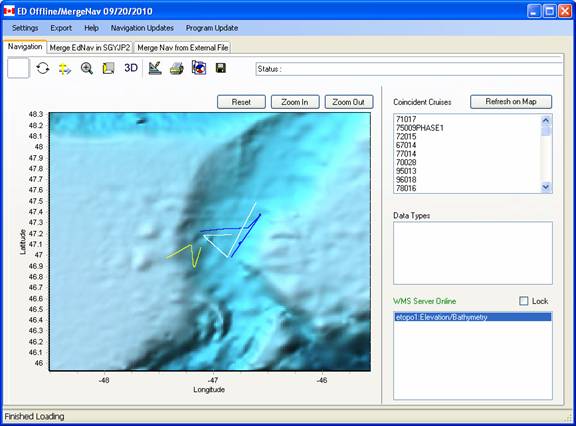The image size is (576, 426).
Task: Enable the Lock checkbox
Action: [x=523, y=301]
